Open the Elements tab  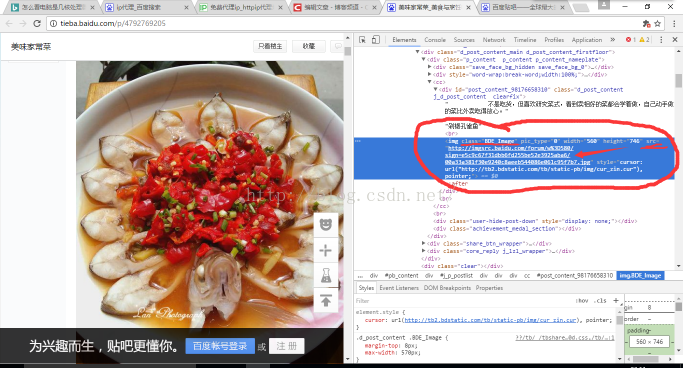coord(404,40)
